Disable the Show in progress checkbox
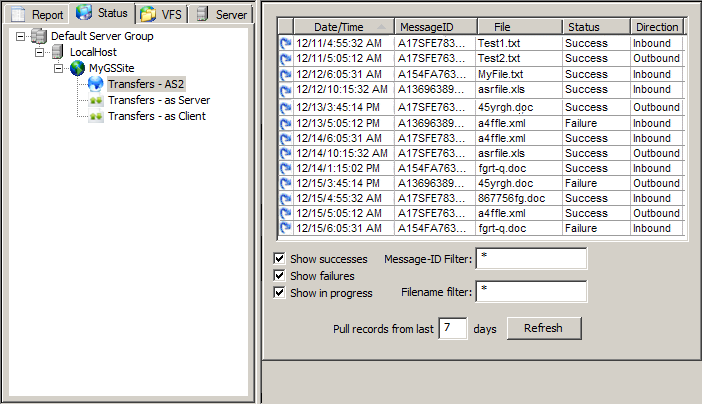The height and width of the screenshot is (404, 702). (280, 293)
